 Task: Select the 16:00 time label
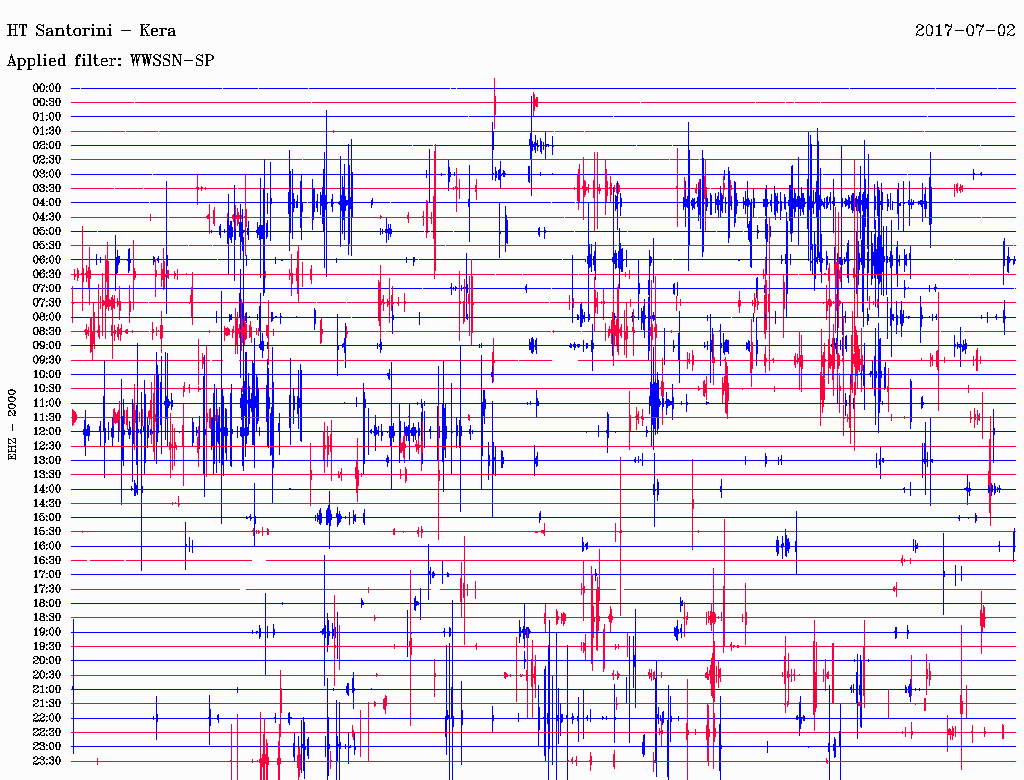(x=47, y=546)
